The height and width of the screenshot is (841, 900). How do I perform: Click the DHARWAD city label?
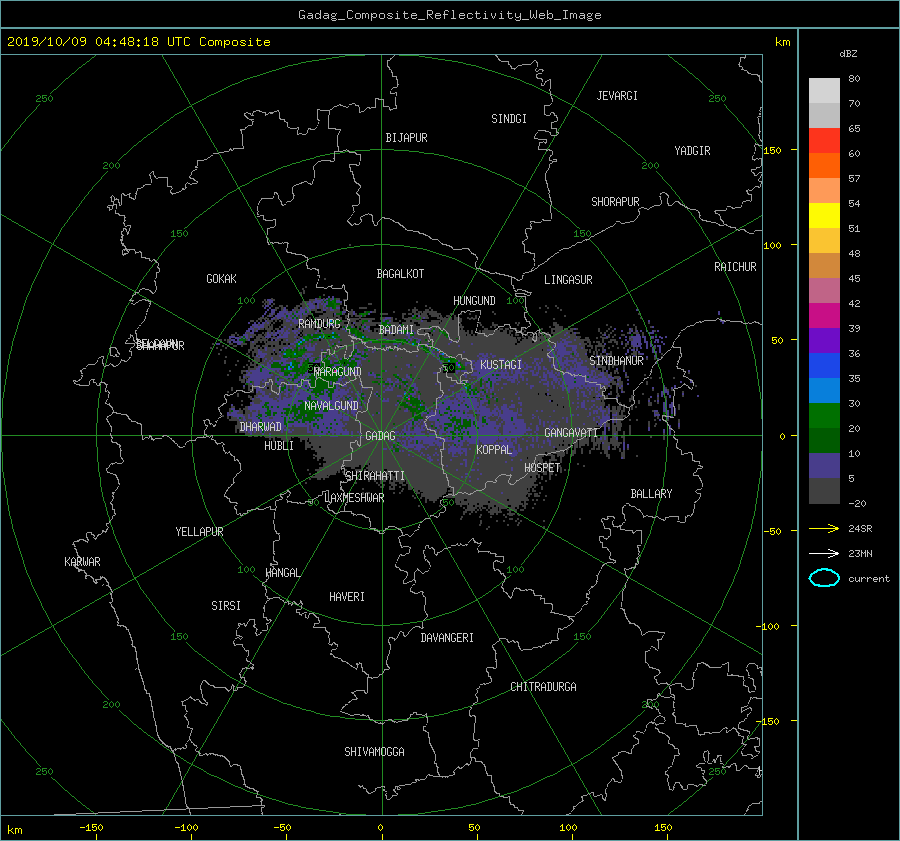260,427
